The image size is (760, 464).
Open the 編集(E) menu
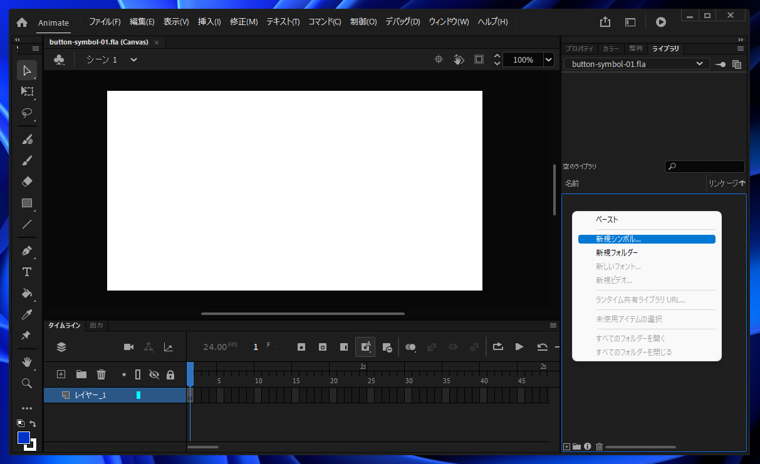[x=142, y=22]
